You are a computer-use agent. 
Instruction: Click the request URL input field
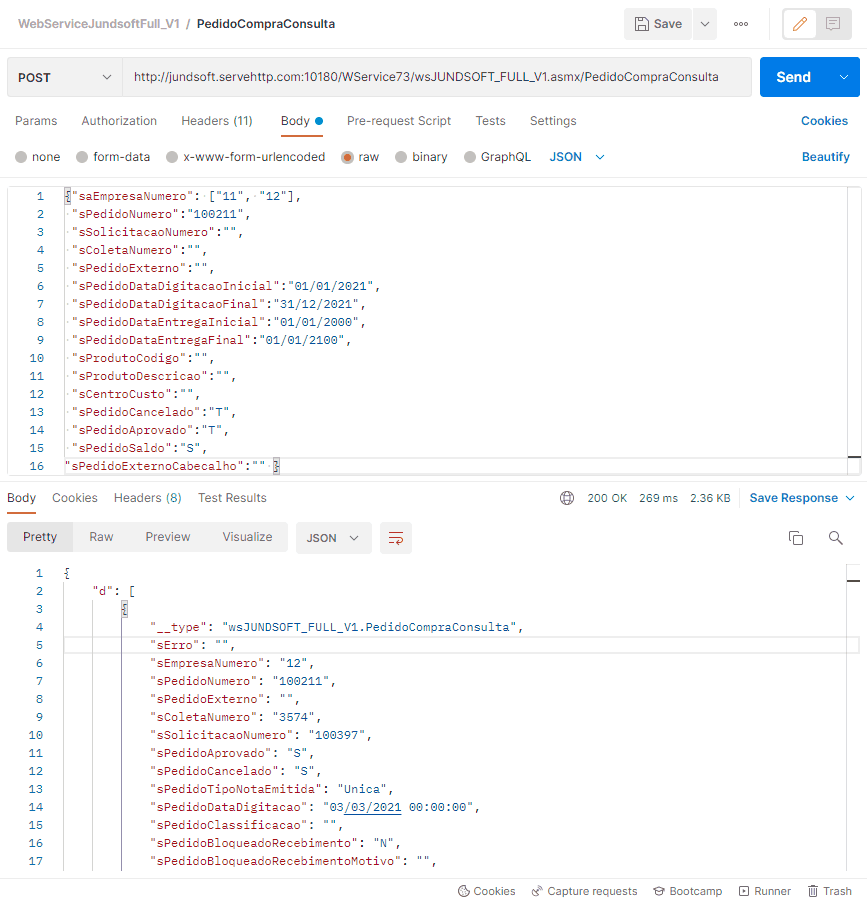point(436,77)
